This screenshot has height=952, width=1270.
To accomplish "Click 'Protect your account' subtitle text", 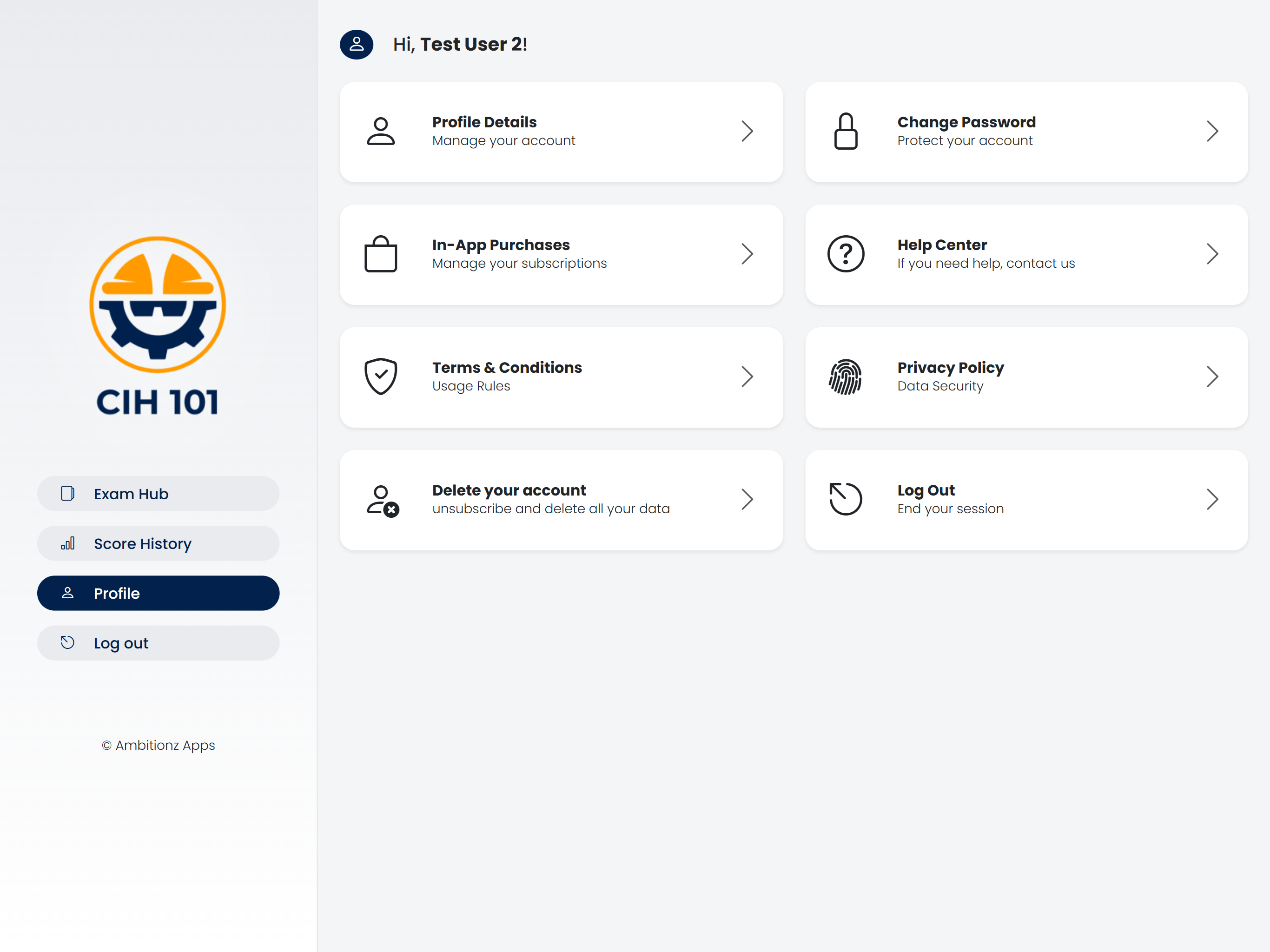I will 965,141.
